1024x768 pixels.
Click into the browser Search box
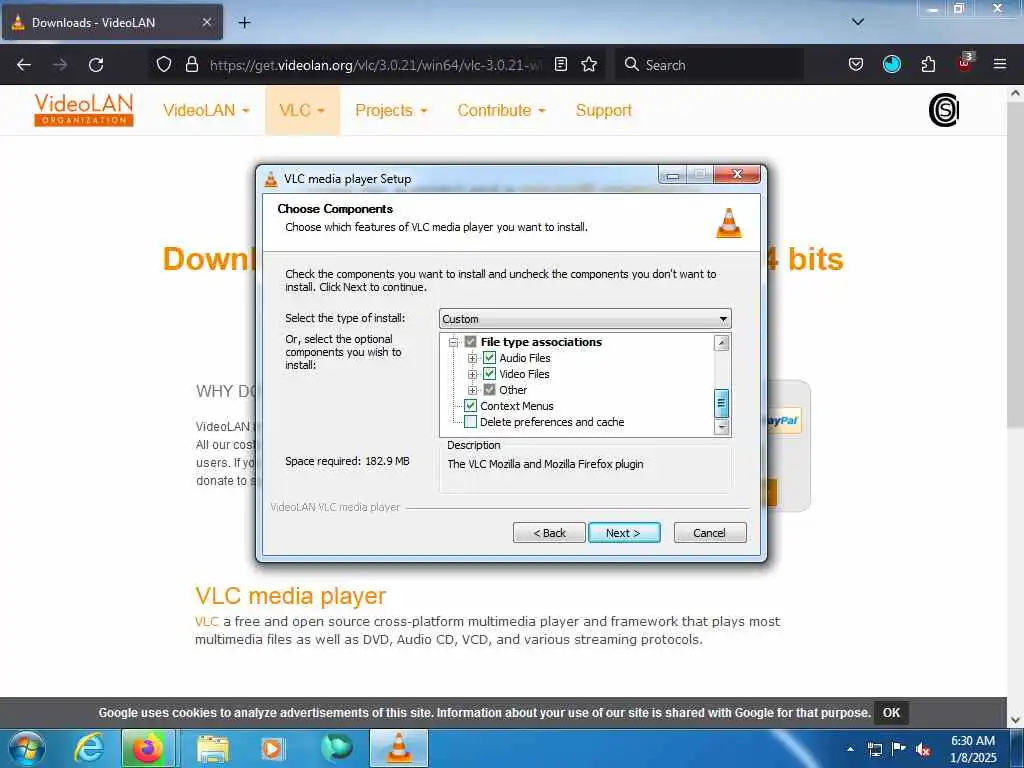[709, 65]
